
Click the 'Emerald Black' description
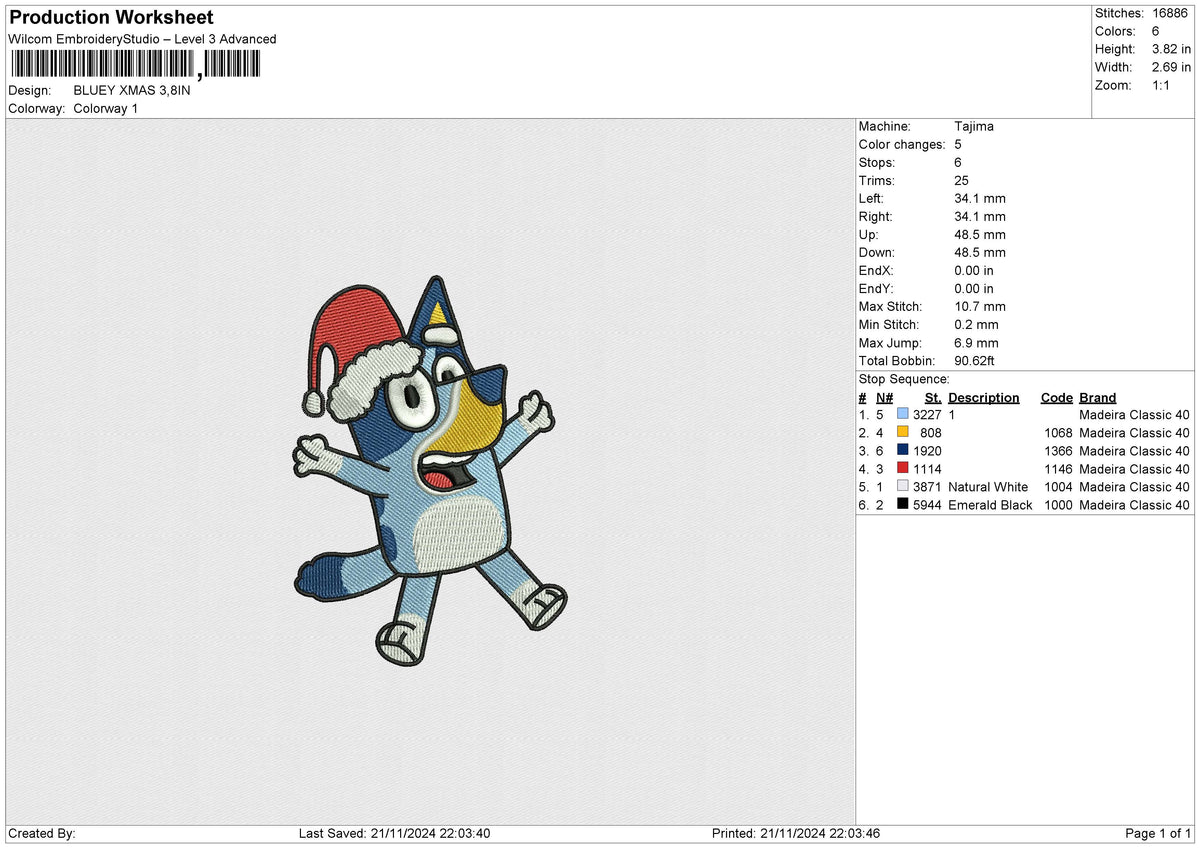tap(990, 505)
